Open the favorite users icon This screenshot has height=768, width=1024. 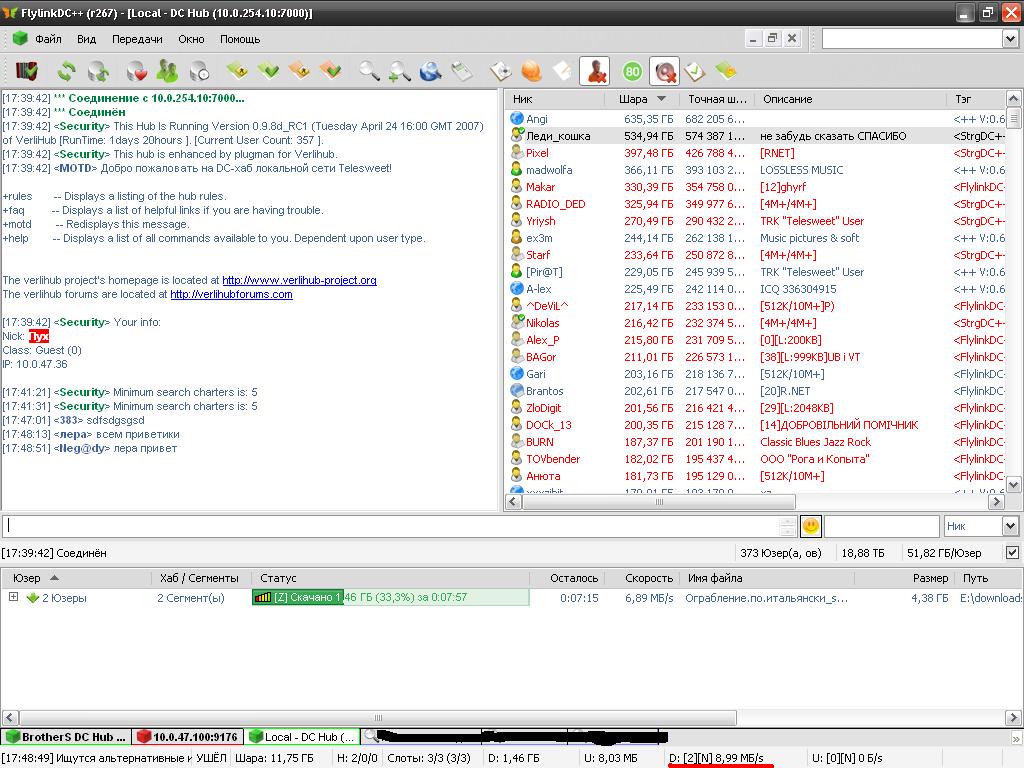(167, 71)
